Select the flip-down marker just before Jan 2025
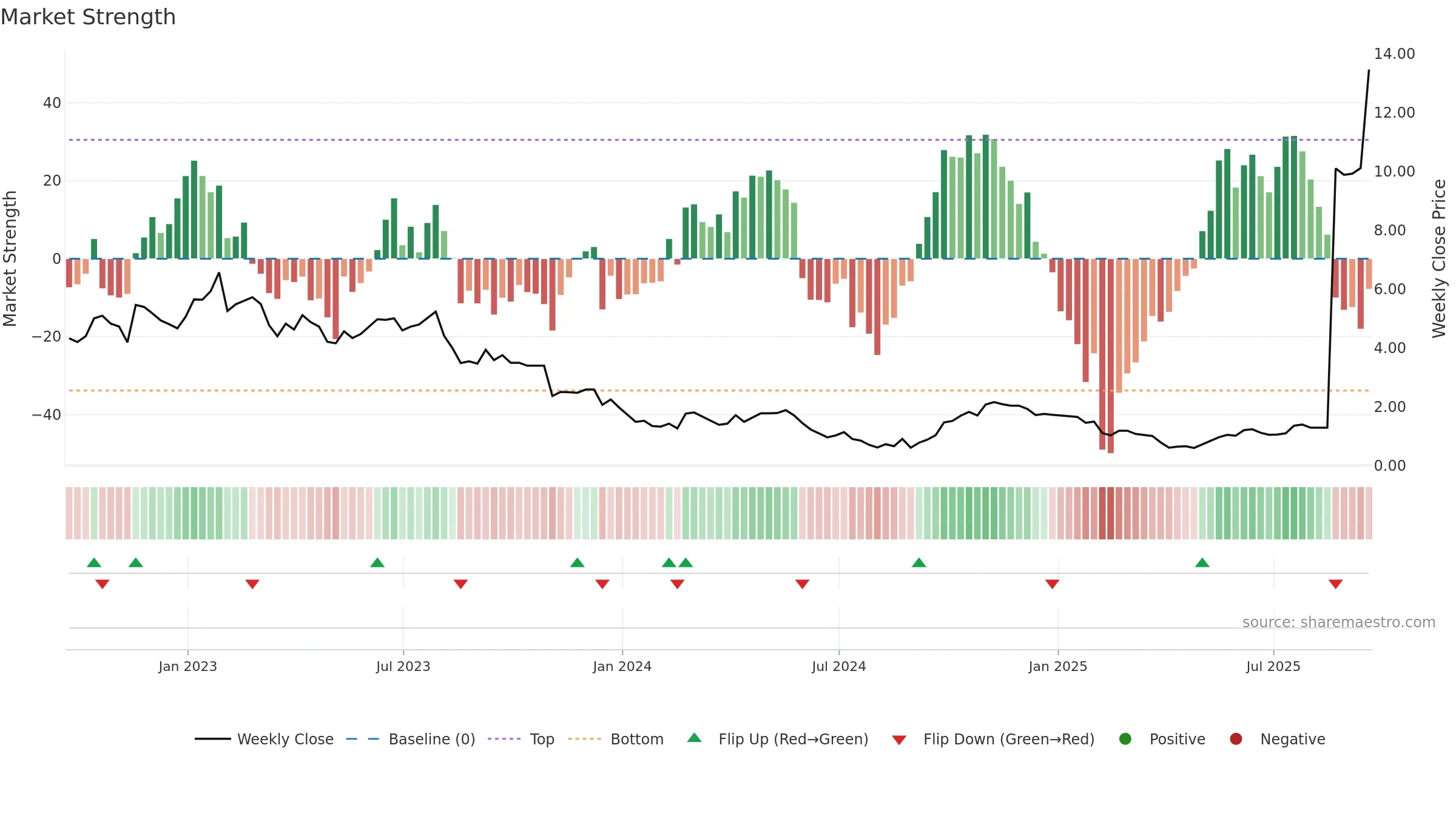Viewport: 1456px width, 819px height. coord(1053,584)
